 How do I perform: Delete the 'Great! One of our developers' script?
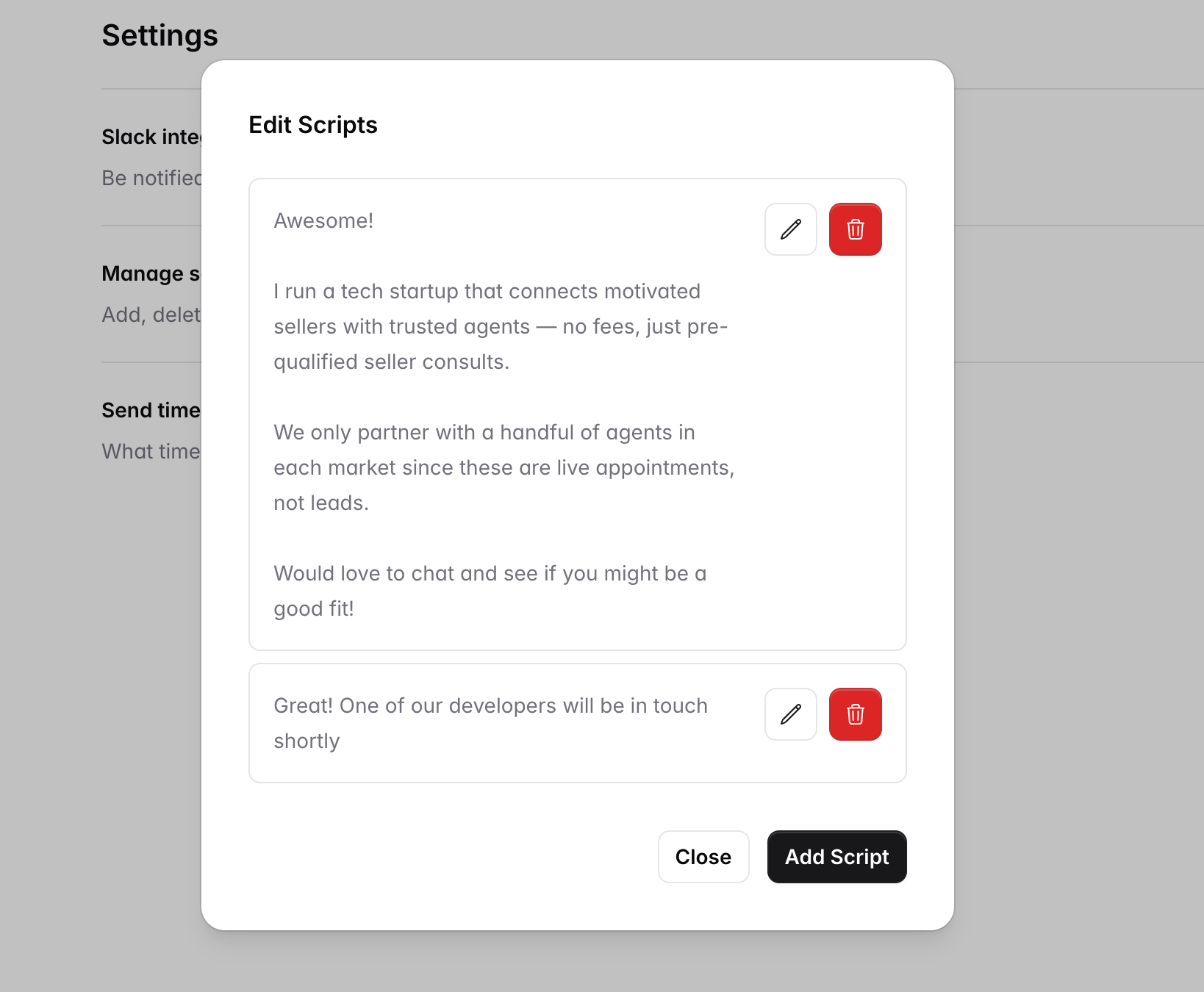pyautogui.click(x=856, y=714)
